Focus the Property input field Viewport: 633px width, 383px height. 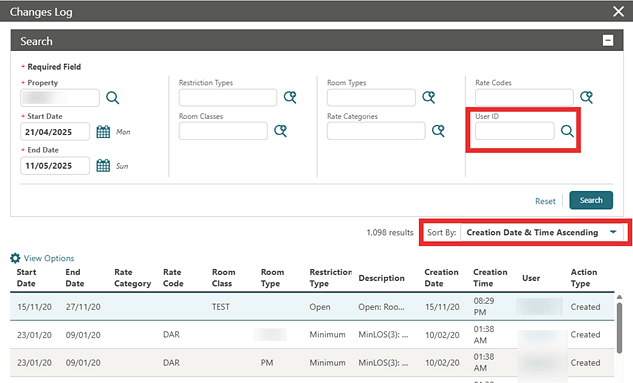coord(60,98)
